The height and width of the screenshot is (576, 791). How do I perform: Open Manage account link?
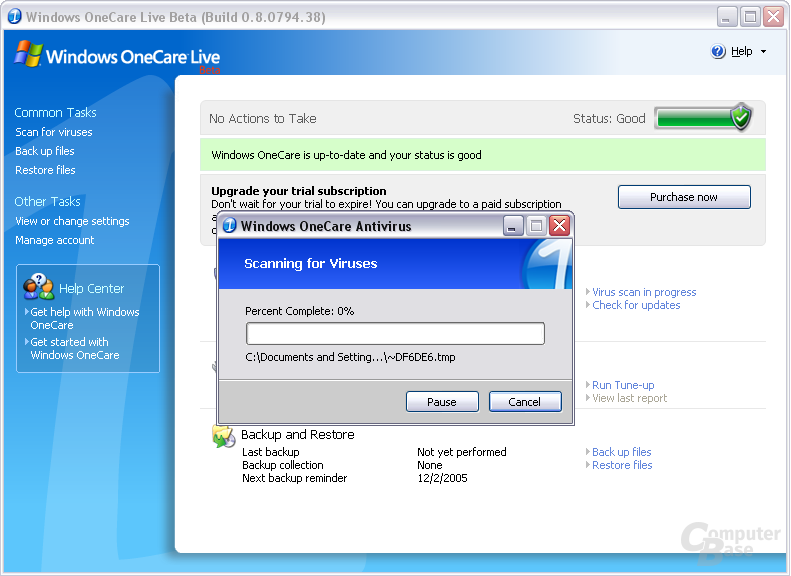54,241
